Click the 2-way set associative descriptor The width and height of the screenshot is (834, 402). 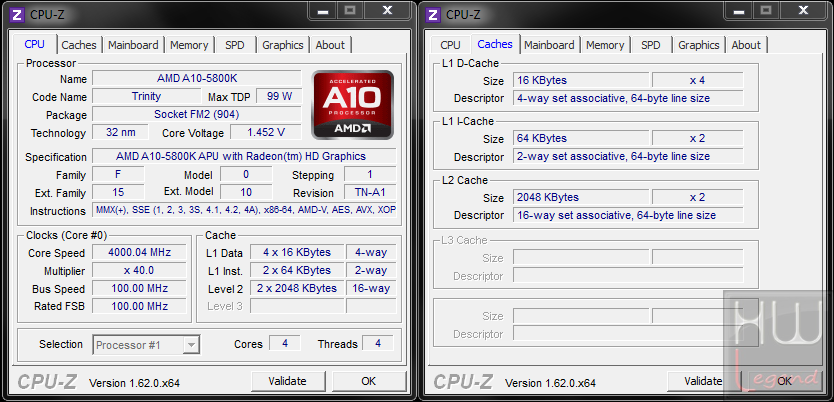point(628,156)
